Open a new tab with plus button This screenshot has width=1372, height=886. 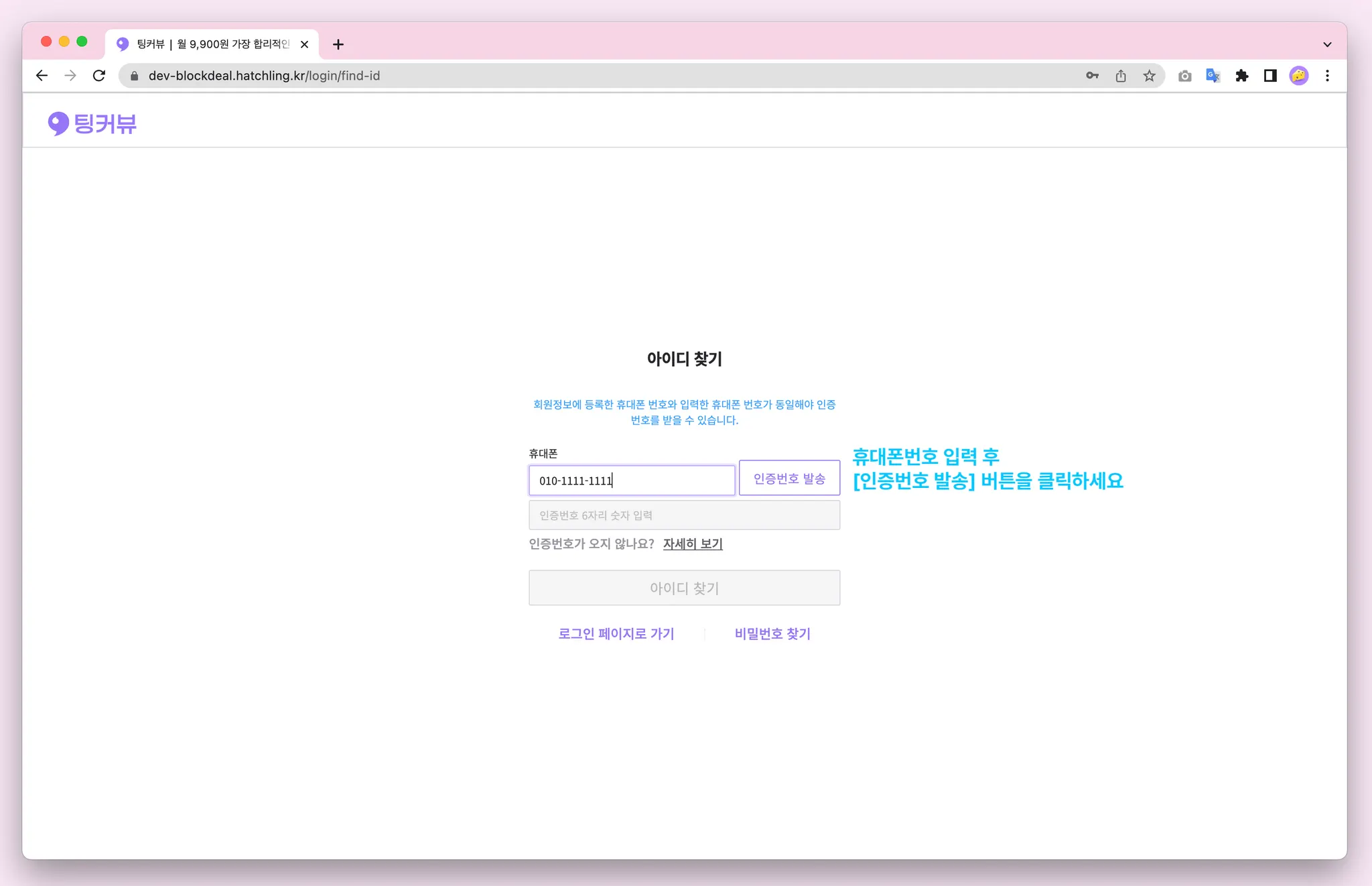(x=338, y=44)
